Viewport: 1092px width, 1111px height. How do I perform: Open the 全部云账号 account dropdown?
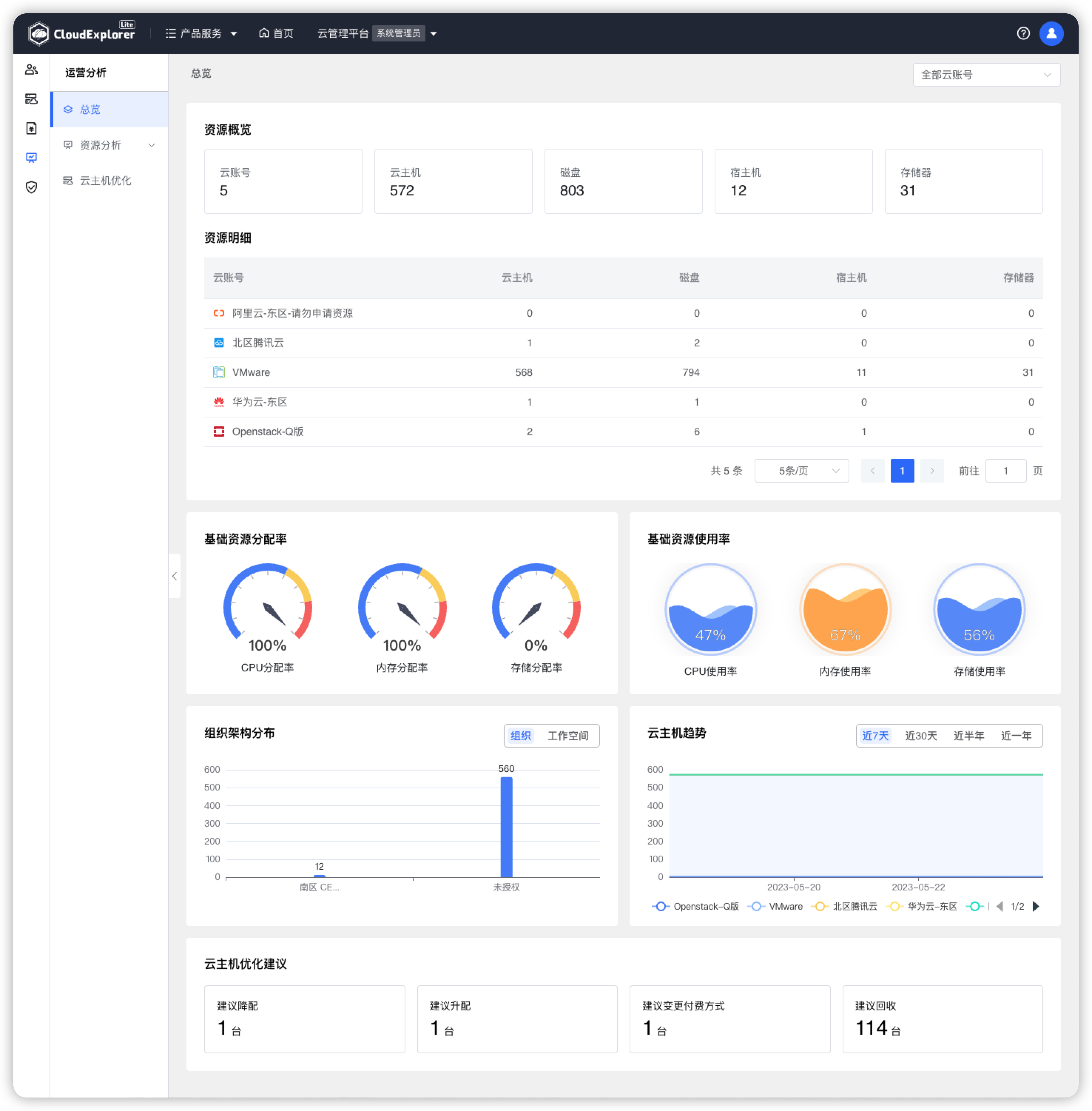985,74
